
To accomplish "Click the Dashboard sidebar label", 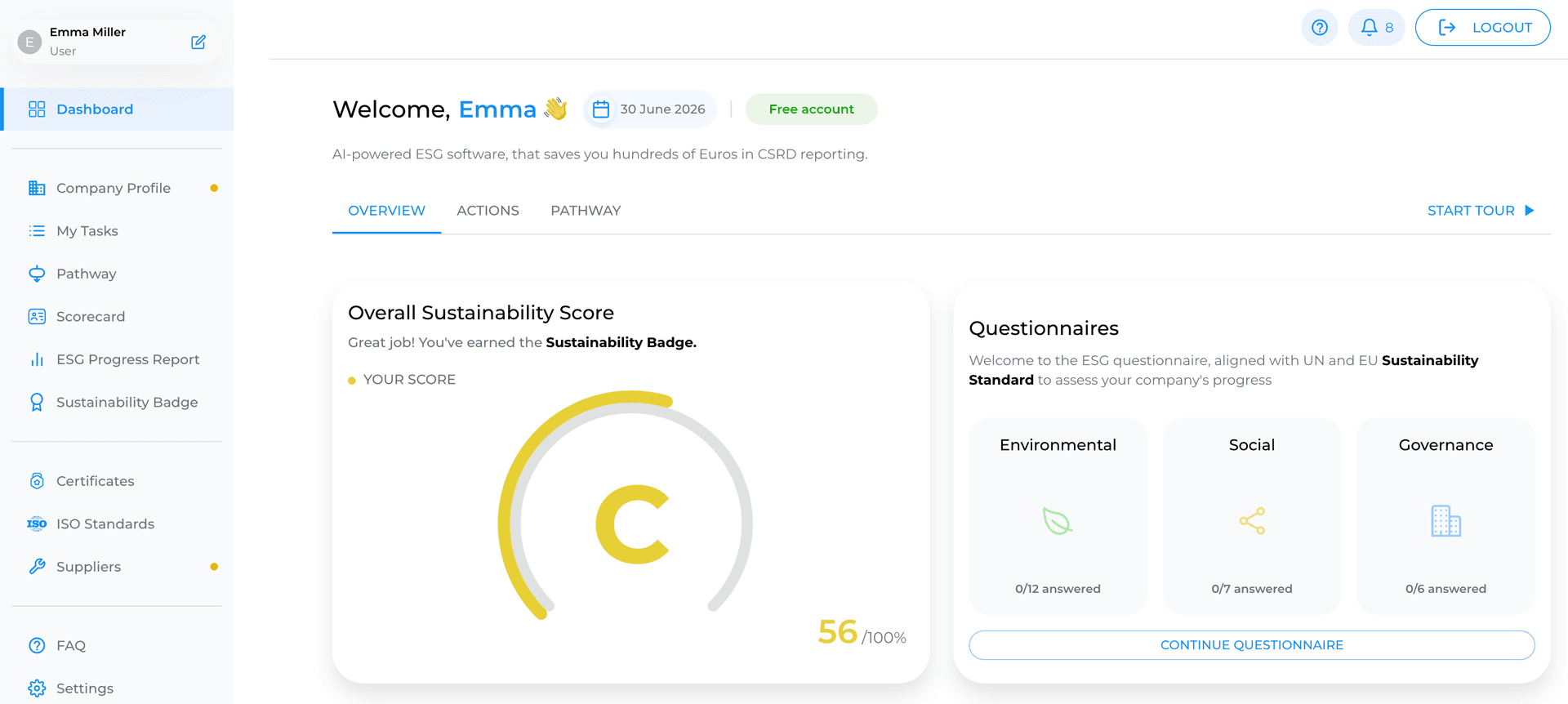I will (x=95, y=109).
